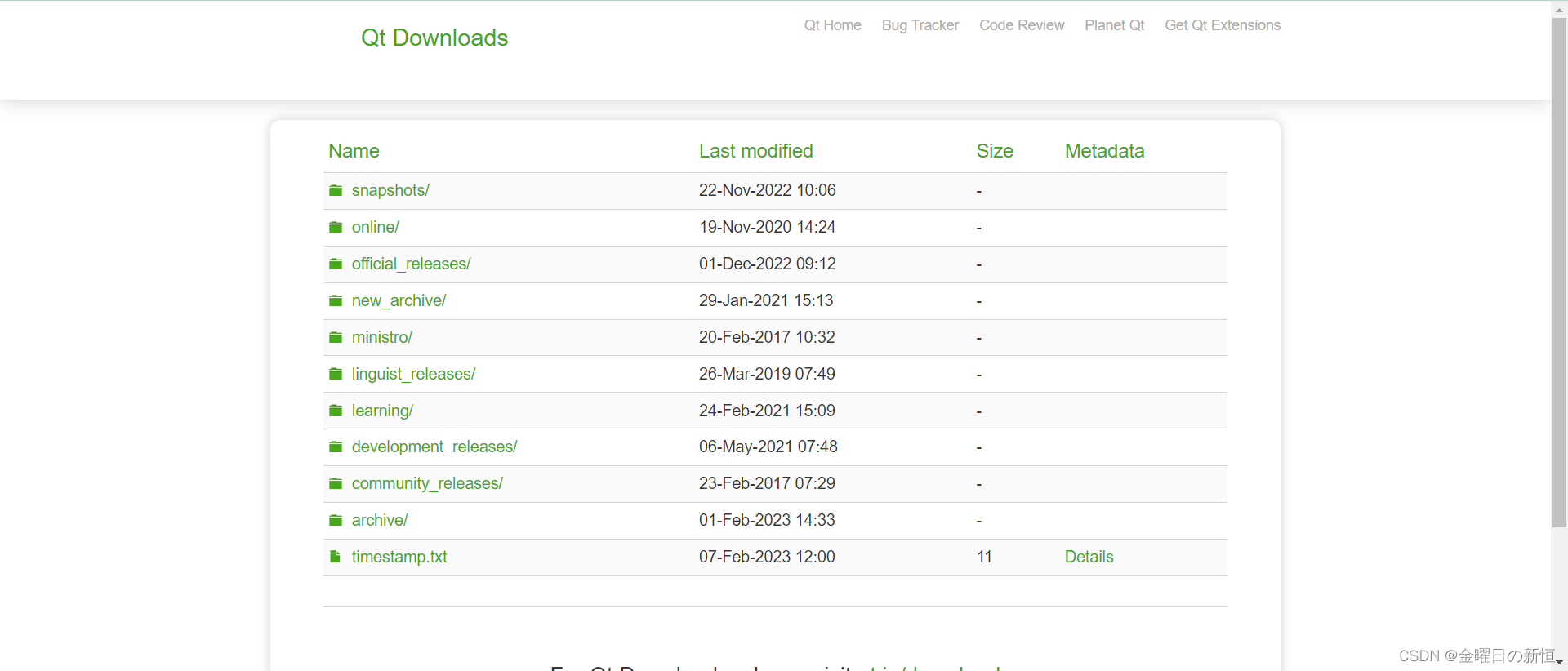Click date 26-Mar-2019 07:49 for linguist_releases
The image size is (1568, 671).
click(767, 374)
